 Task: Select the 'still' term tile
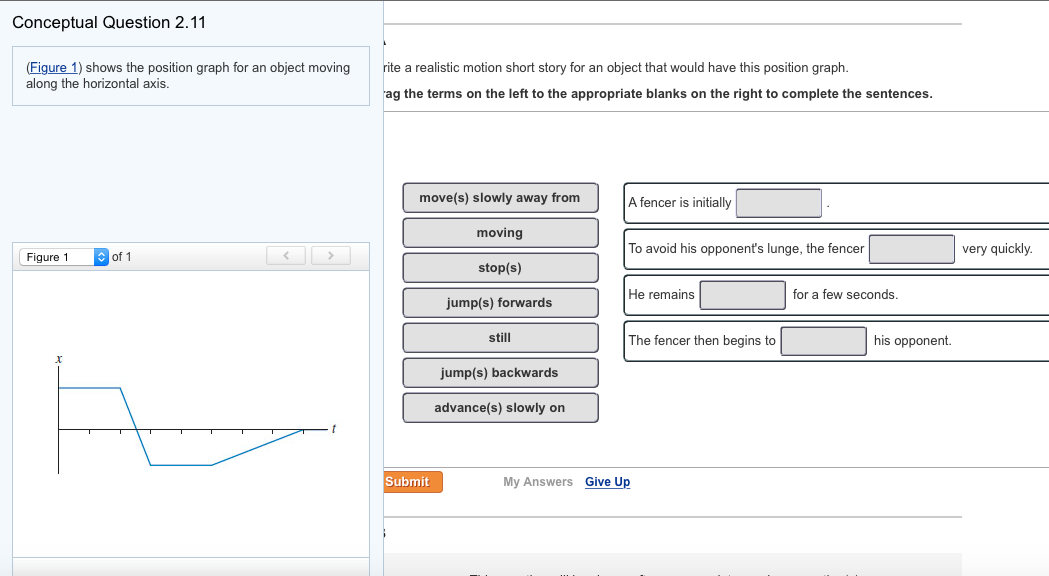tap(500, 338)
